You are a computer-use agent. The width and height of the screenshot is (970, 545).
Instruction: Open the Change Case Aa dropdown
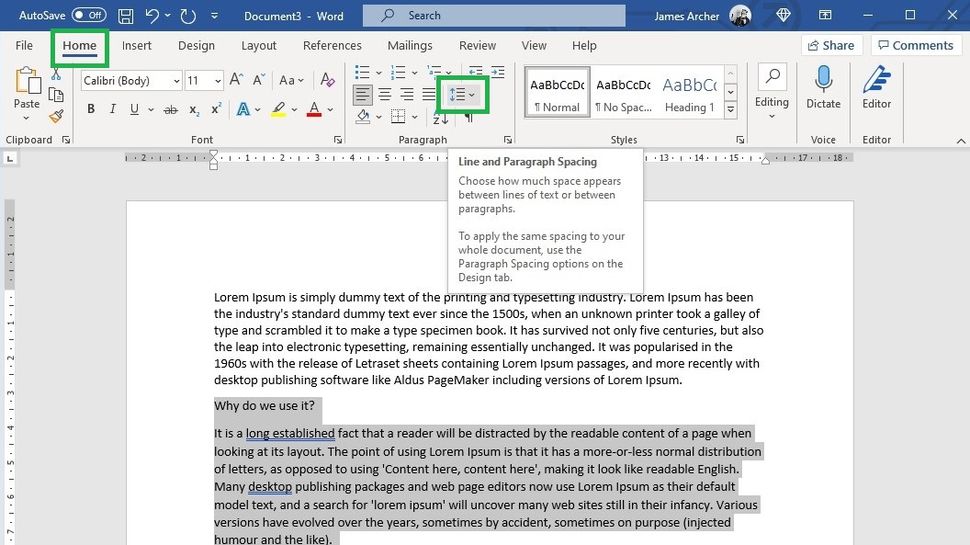coord(291,80)
